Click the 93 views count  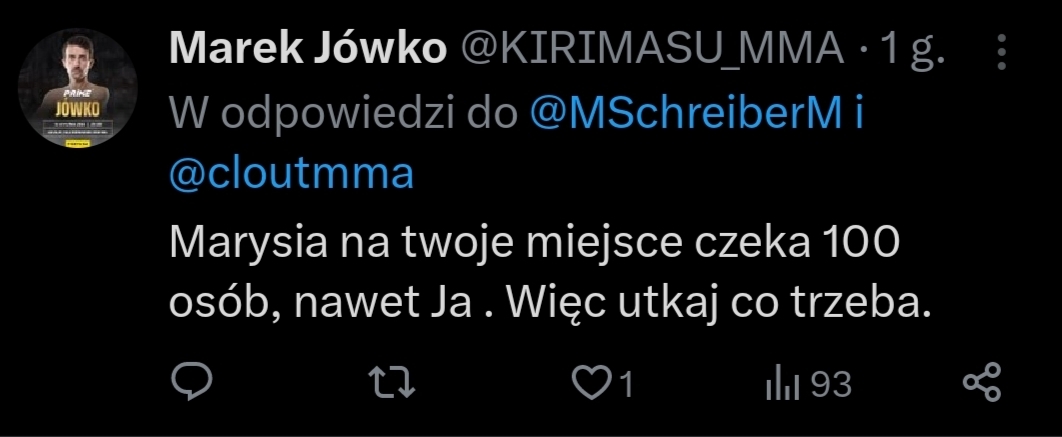click(x=830, y=384)
